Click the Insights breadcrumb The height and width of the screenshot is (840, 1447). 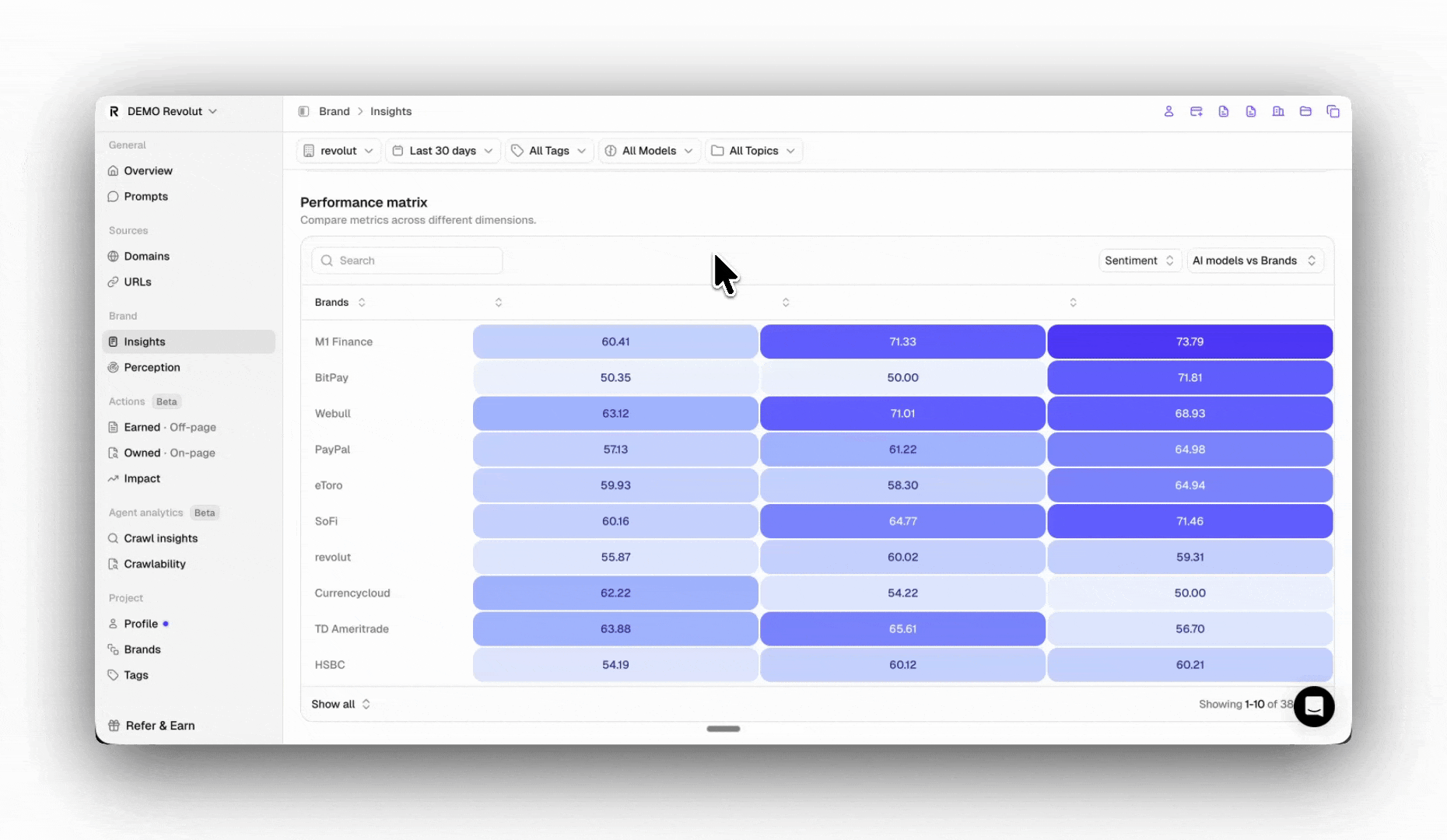[x=391, y=111]
